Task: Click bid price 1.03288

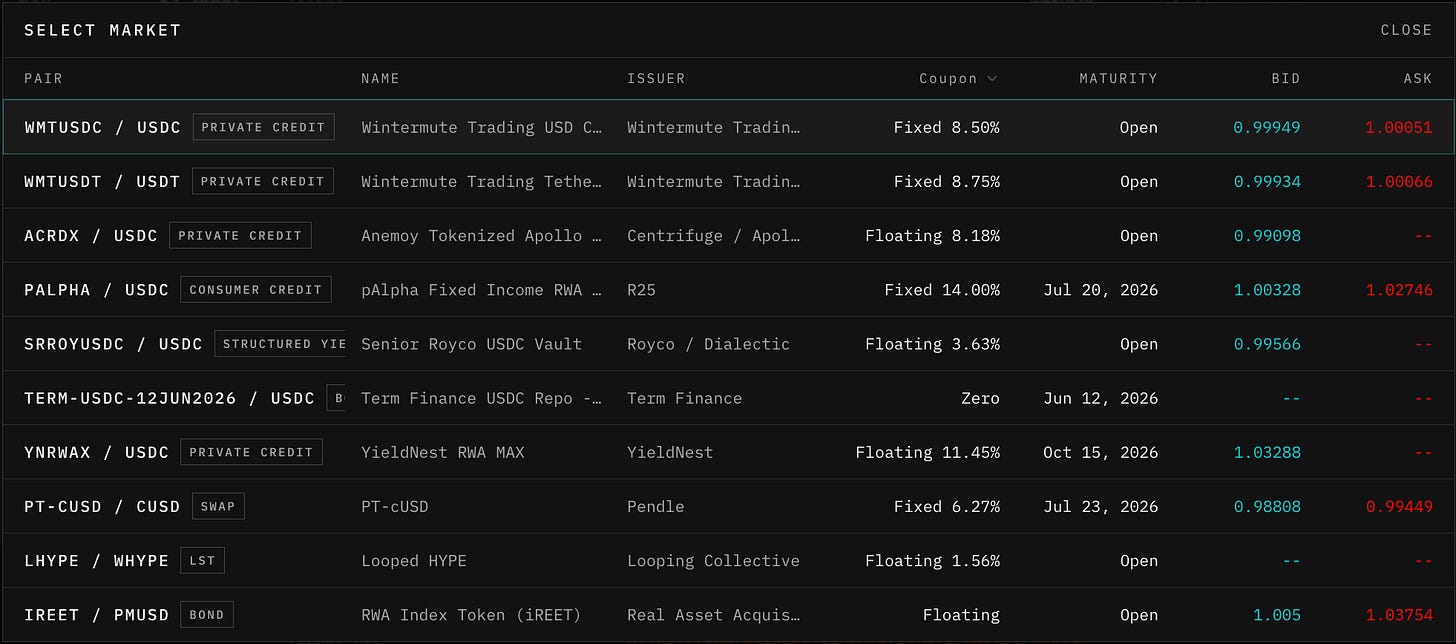Action: coord(1267,452)
